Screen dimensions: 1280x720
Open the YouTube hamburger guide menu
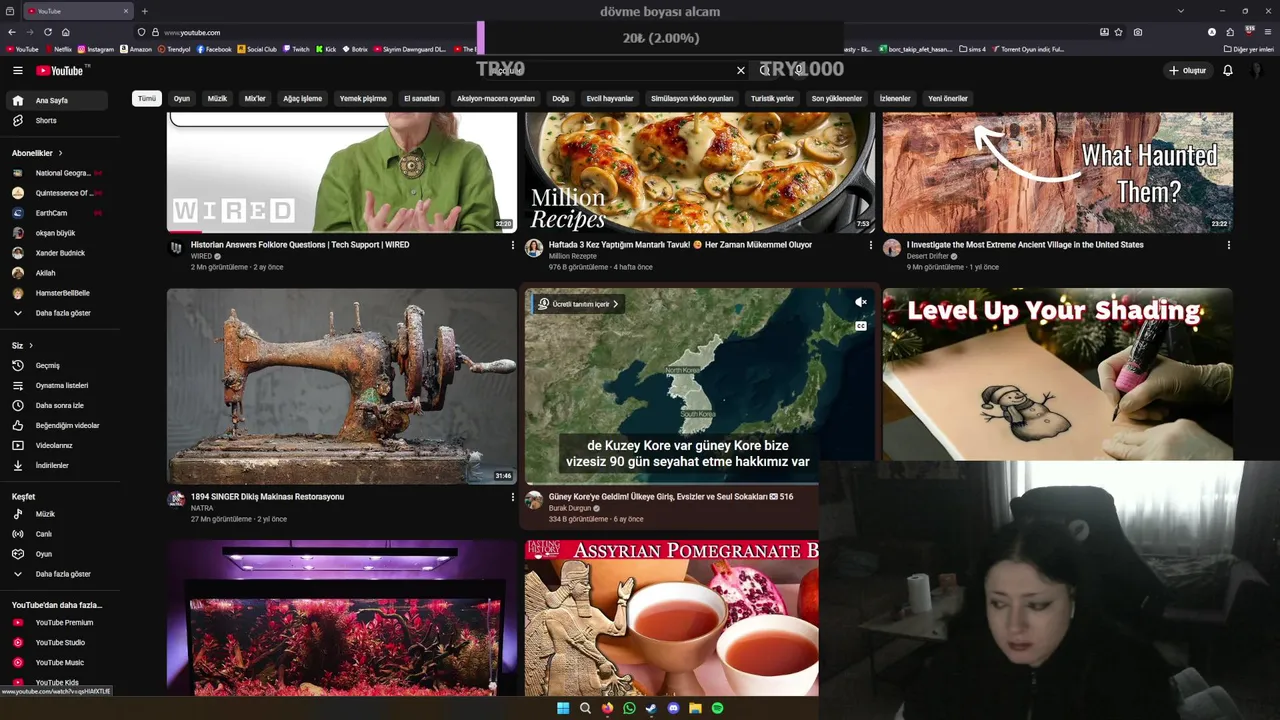(17, 70)
